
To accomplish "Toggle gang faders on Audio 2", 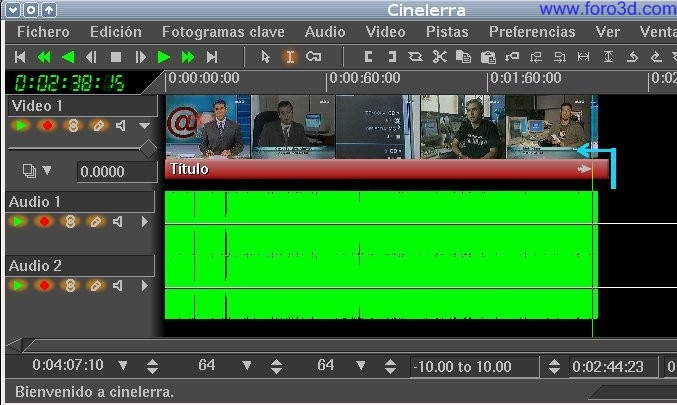I will (x=70, y=285).
